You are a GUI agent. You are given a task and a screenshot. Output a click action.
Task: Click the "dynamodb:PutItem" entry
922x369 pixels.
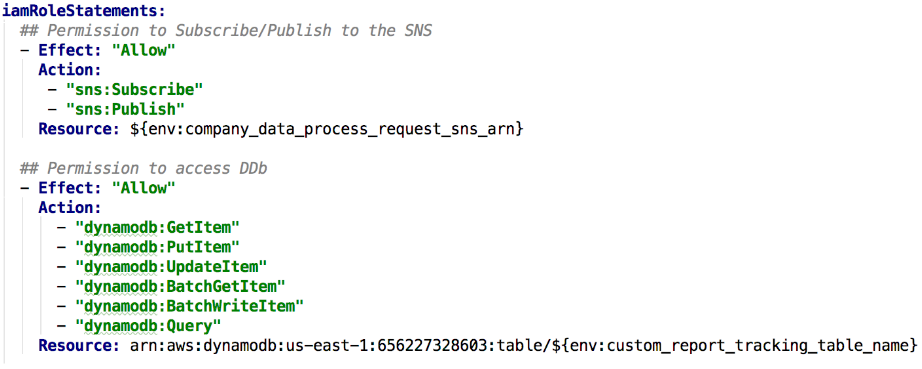click(158, 247)
